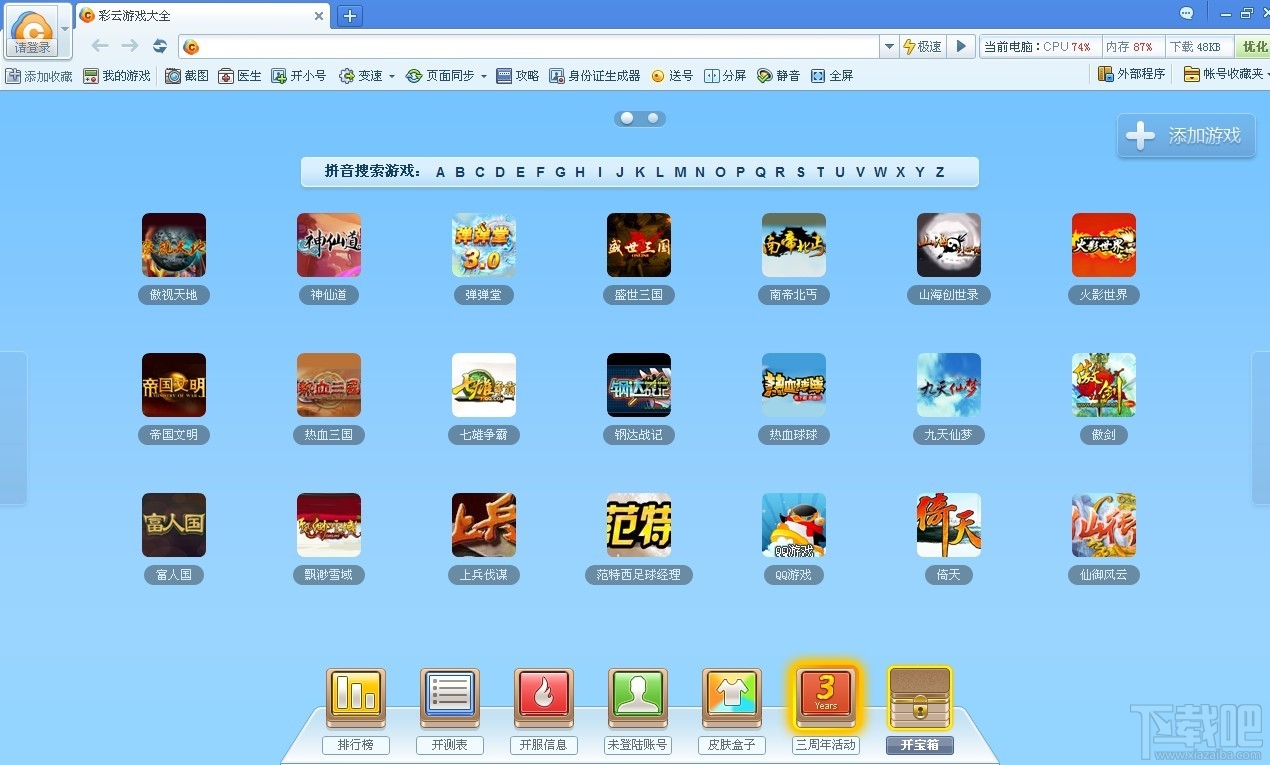Click the 开小号 toolbar item
The image size is (1270, 765).
[299, 76]
